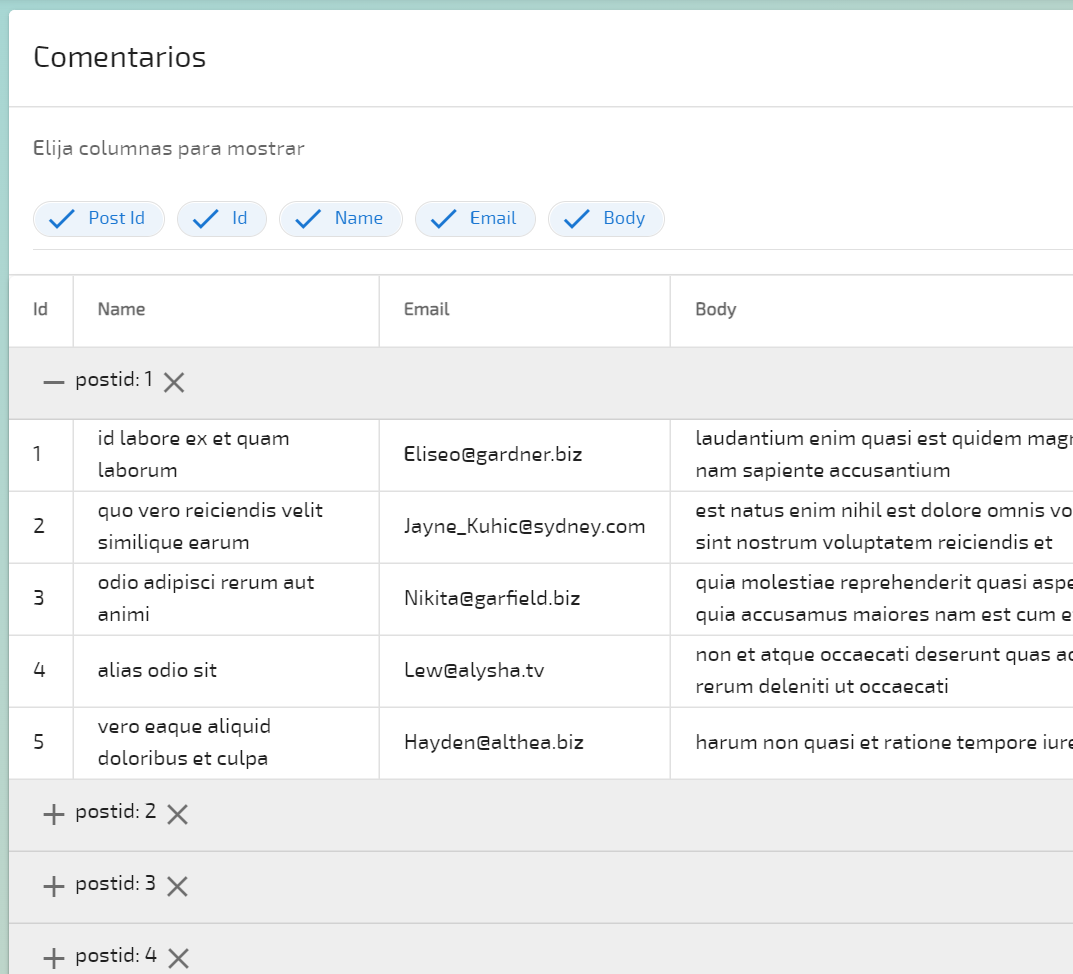Expand the postid: 2 group
Viewport: 1073px width, 974px height.
54,814
